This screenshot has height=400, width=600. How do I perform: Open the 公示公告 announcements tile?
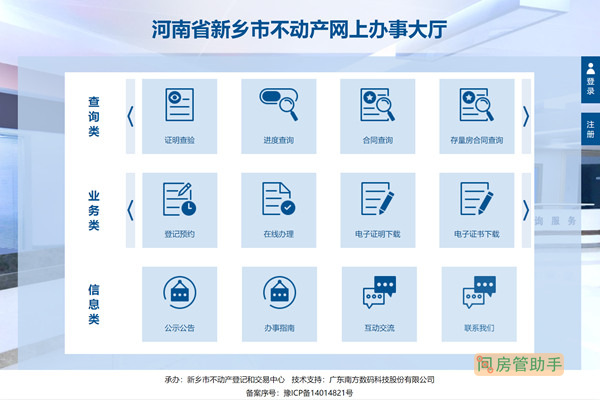coord(179,304)
